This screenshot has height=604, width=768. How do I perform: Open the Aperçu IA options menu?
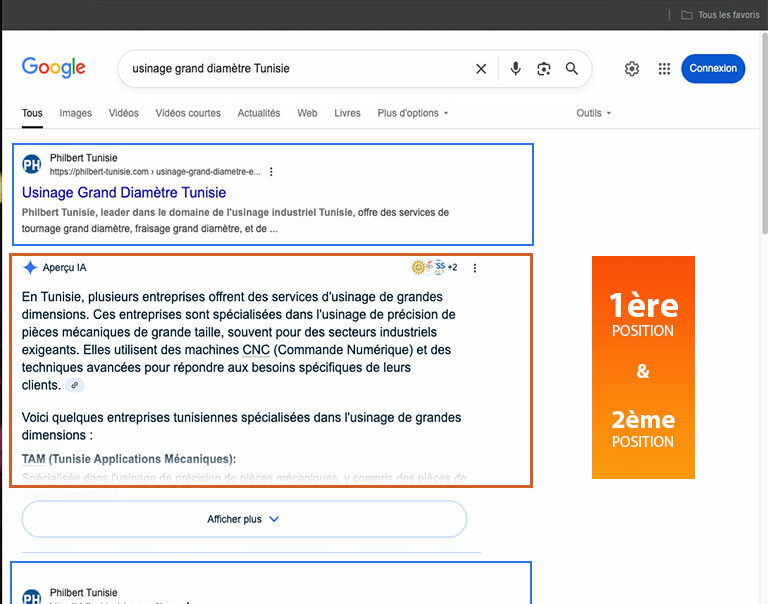click(475, 268)
